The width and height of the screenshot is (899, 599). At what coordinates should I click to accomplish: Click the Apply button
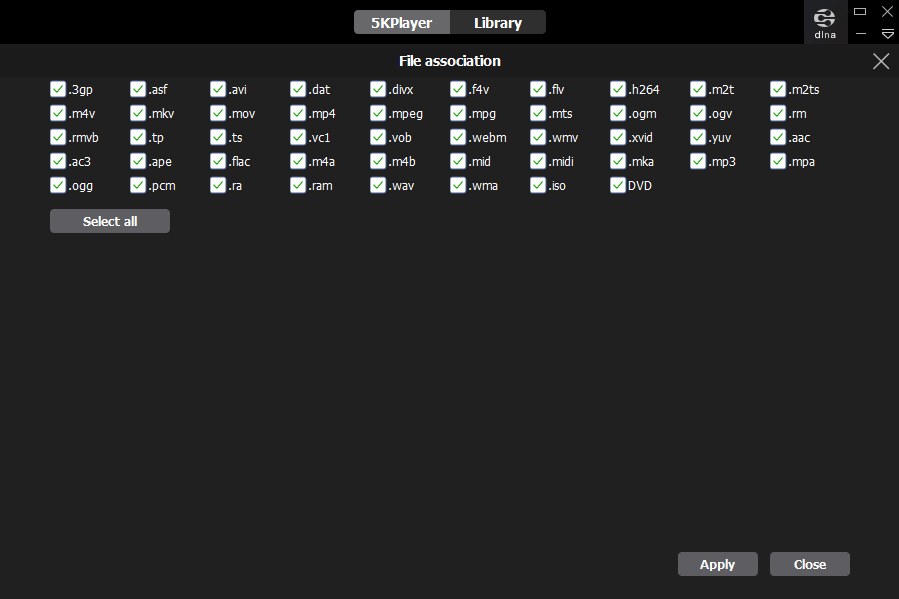(x=717, y=564)
